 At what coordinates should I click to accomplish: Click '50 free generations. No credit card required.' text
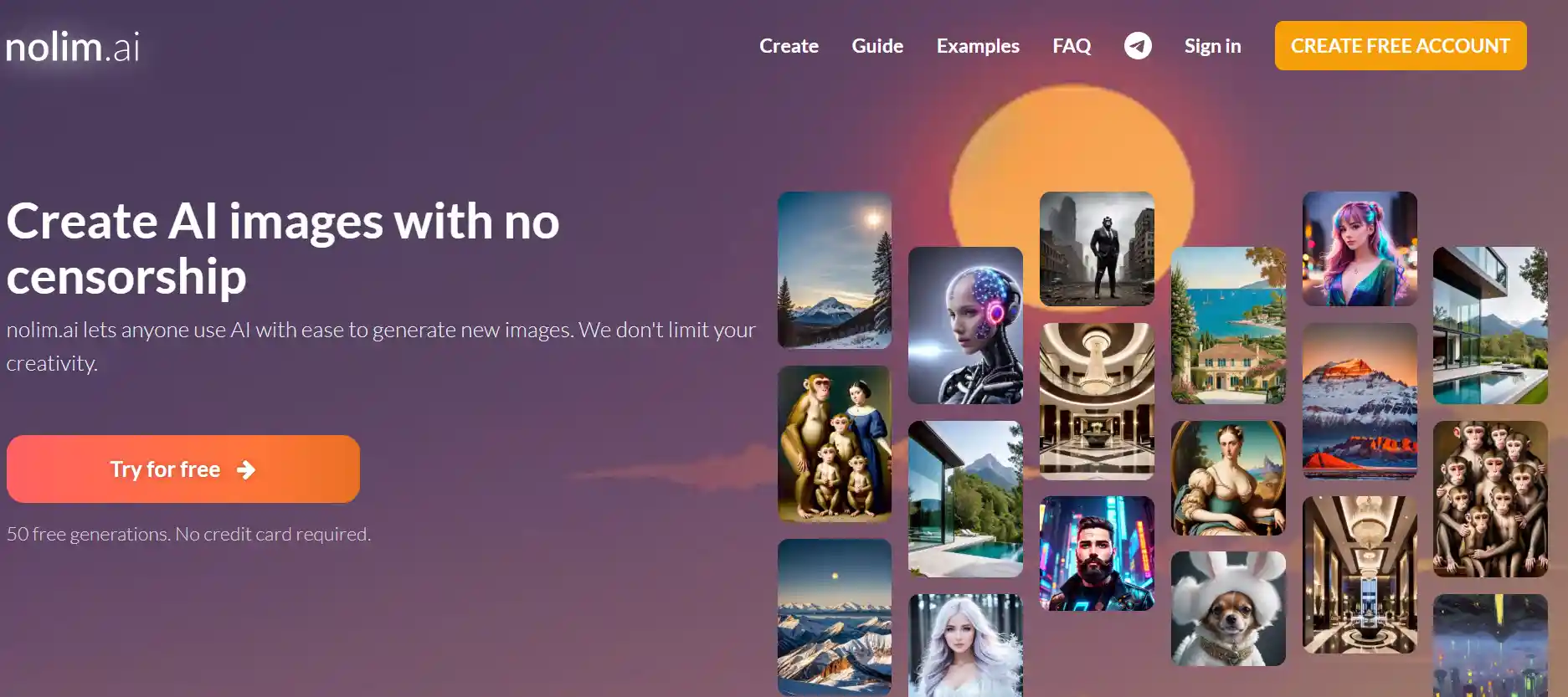(x=188, y=534)
